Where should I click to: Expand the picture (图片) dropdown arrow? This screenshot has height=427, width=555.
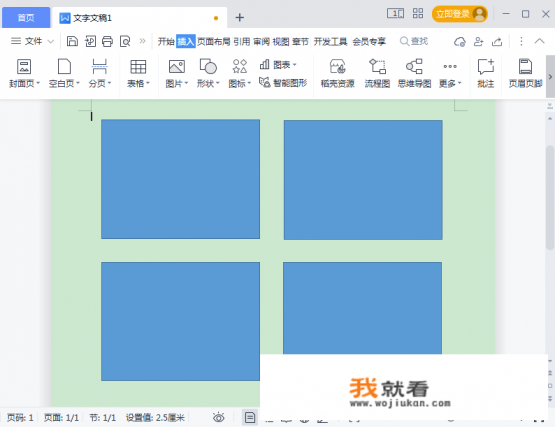pyautogui.click(x=186, y=84)
